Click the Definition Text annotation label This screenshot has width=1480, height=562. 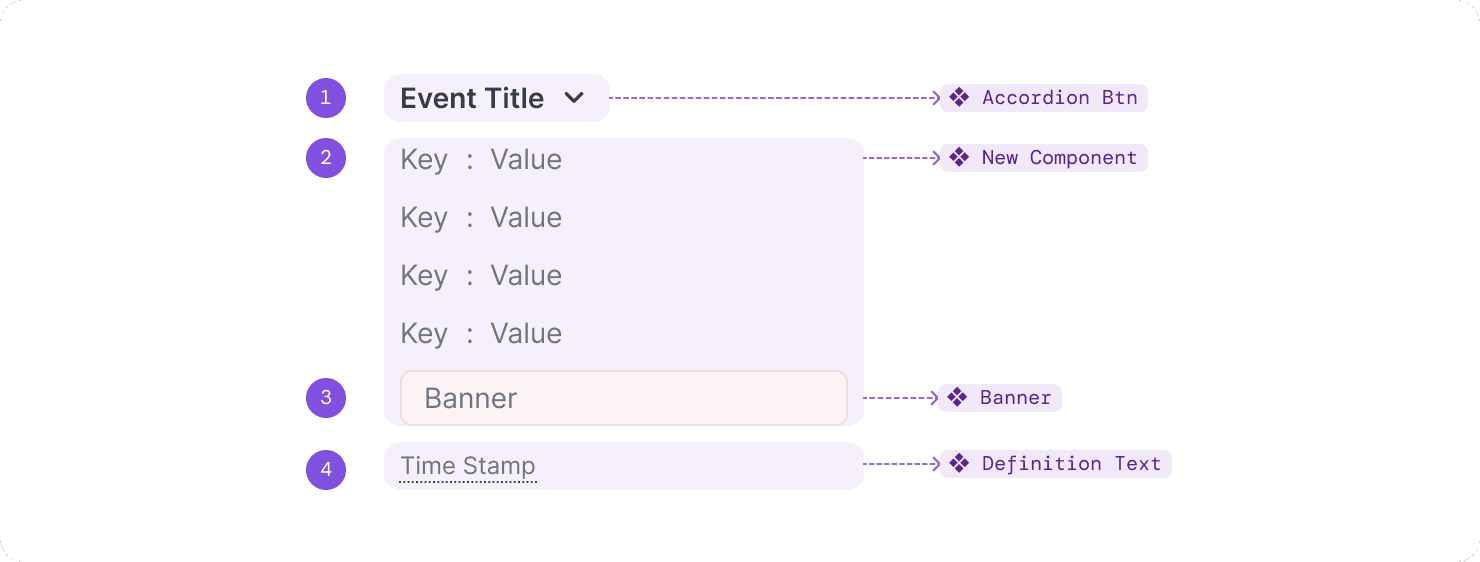coord(1071,464)
